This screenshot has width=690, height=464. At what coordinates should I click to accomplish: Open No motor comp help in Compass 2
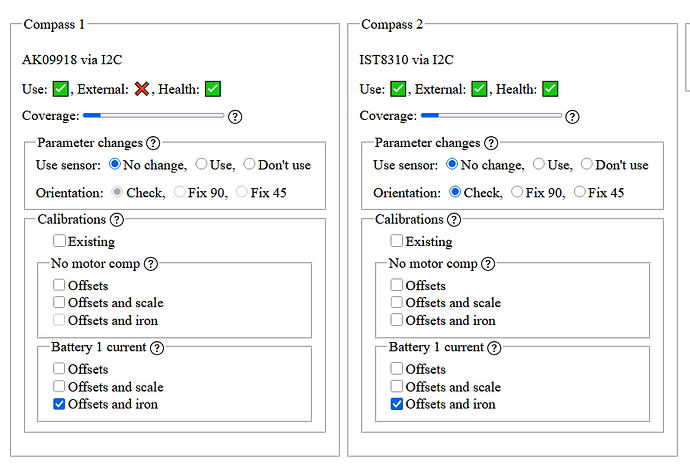(x=488, y=264)
